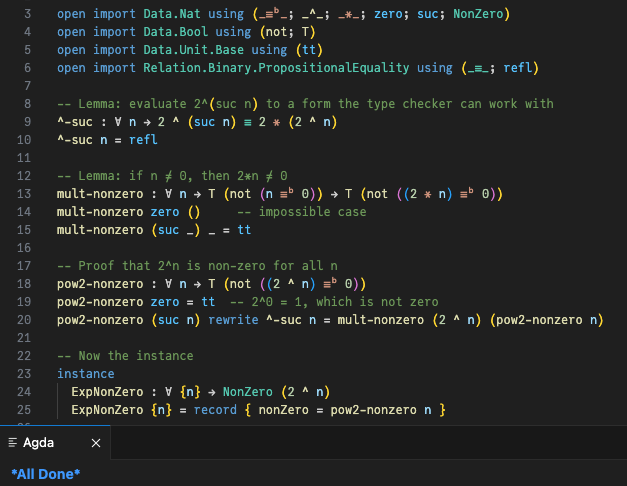The height and width of the screenshot is (486, 627).
Task: Click 'zero' pattern on line 14
Action: 165,212
